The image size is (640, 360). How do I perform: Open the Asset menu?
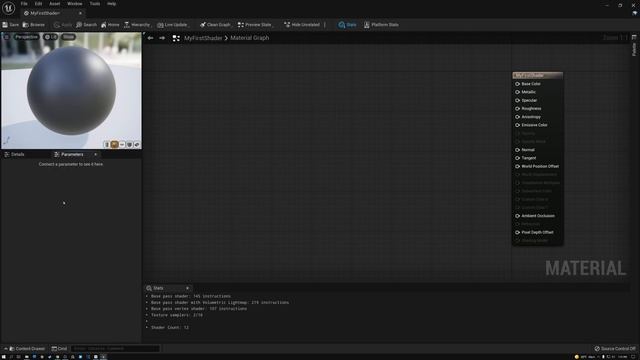pyautogui.click(x=55, y=4)
